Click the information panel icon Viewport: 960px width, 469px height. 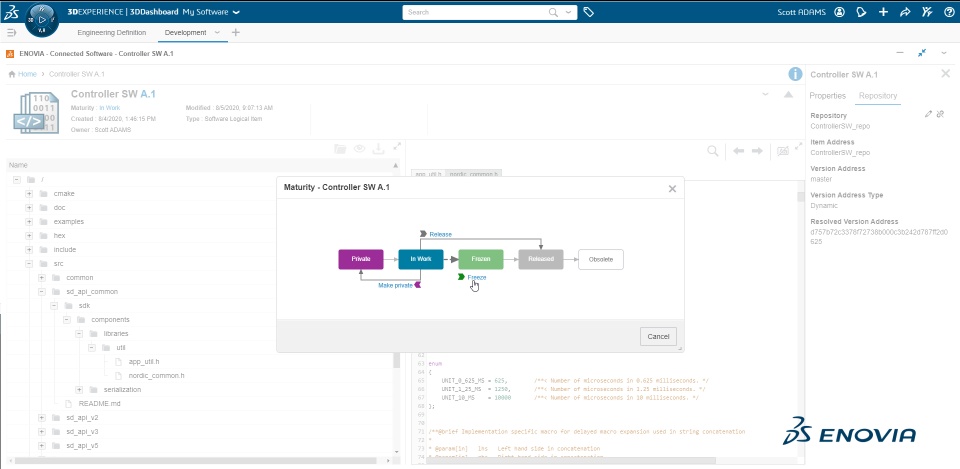[x=795, y=74]
